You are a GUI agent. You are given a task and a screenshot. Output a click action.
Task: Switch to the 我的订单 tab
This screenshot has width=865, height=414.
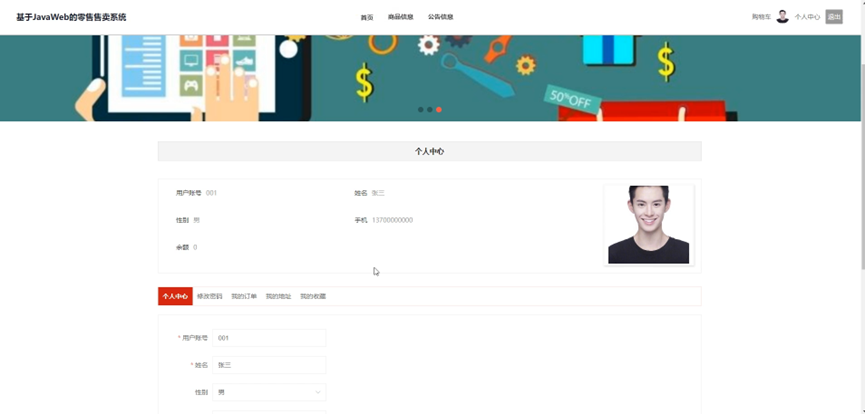tap(244, 296)
